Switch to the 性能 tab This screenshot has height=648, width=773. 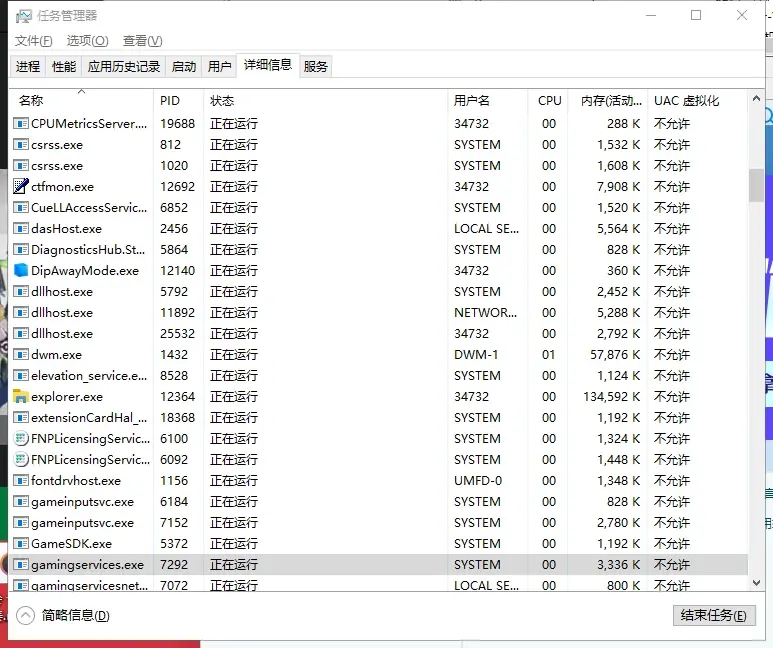(64, 67)
